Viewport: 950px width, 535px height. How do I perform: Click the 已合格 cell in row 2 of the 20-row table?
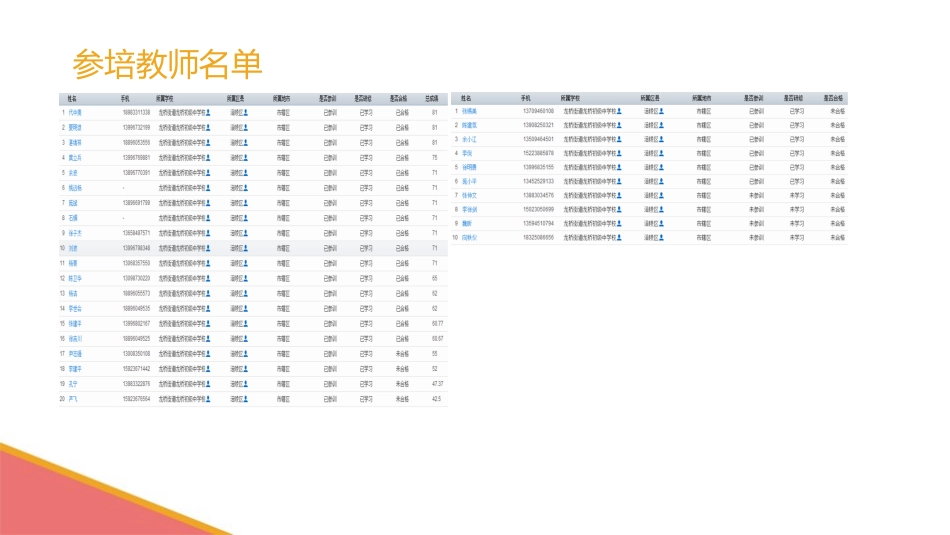[x=402, y=128]
